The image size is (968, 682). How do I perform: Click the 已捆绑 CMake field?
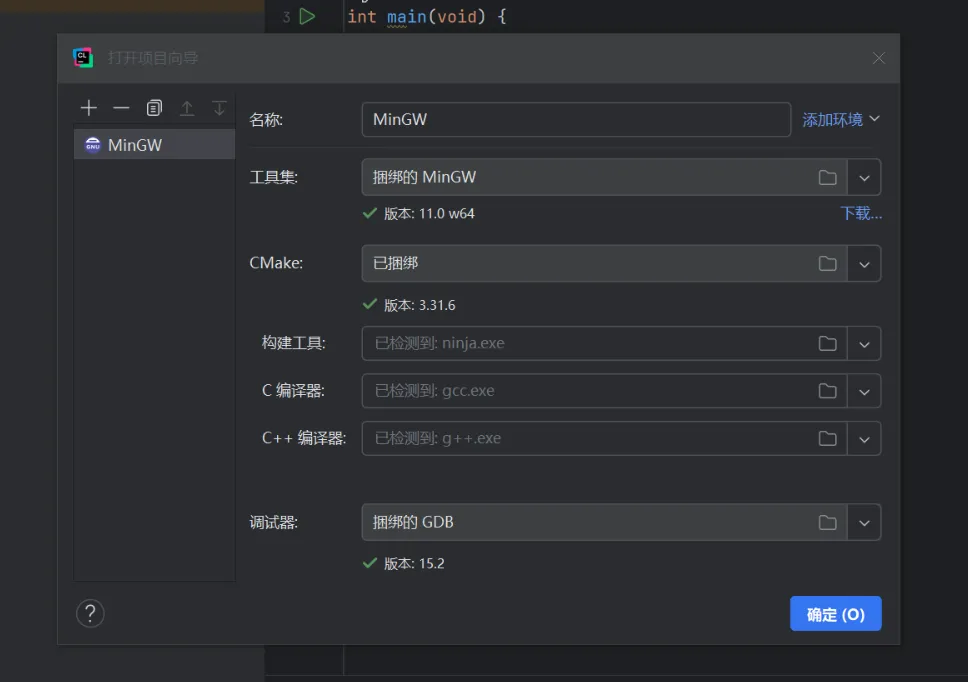tap(604, 264)
